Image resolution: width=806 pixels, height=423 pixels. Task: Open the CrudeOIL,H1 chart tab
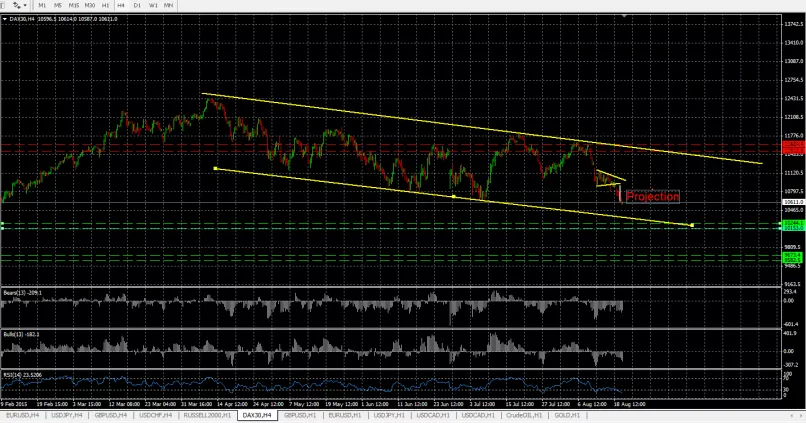(x=524, y=415)
